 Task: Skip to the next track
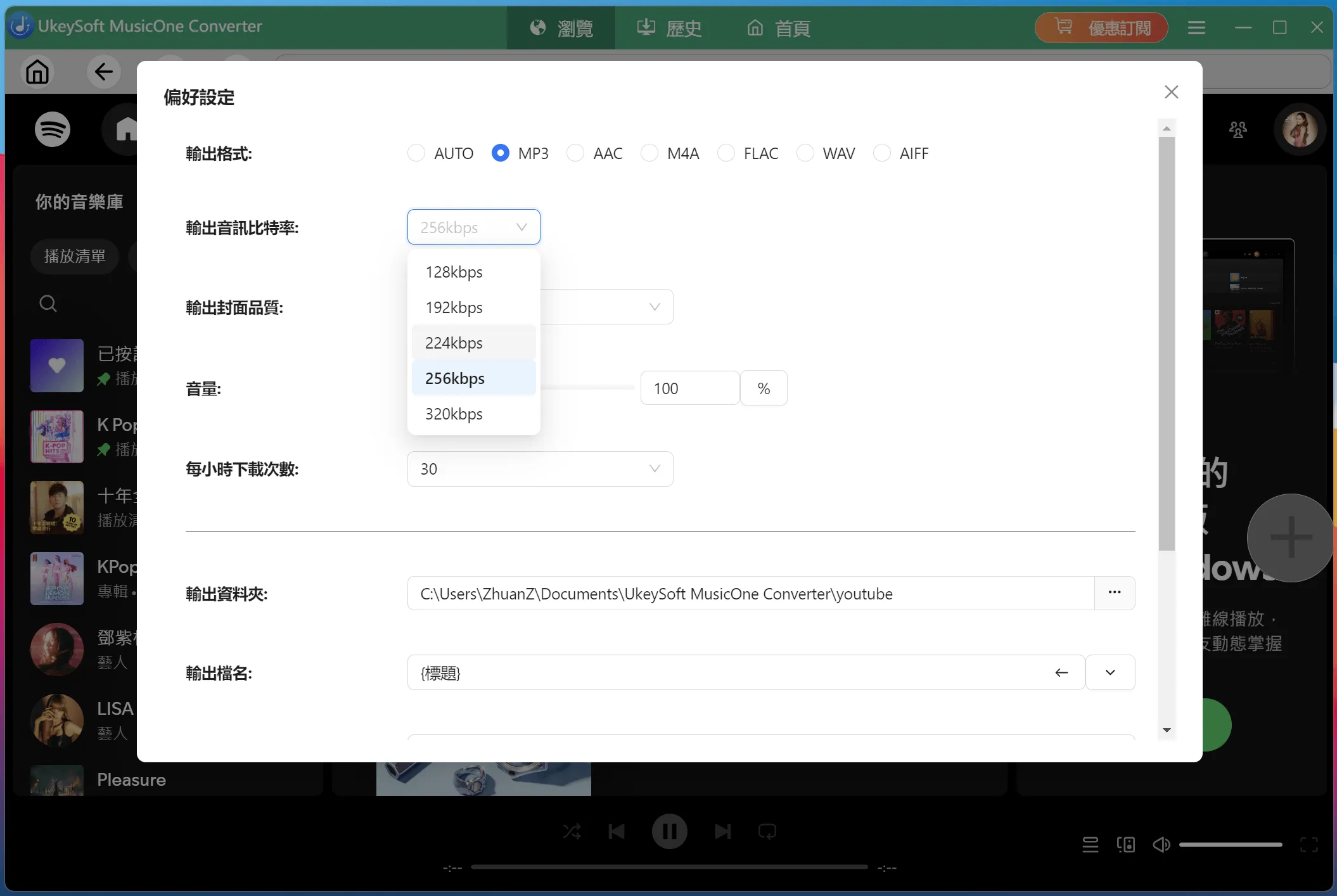(723, 831)
